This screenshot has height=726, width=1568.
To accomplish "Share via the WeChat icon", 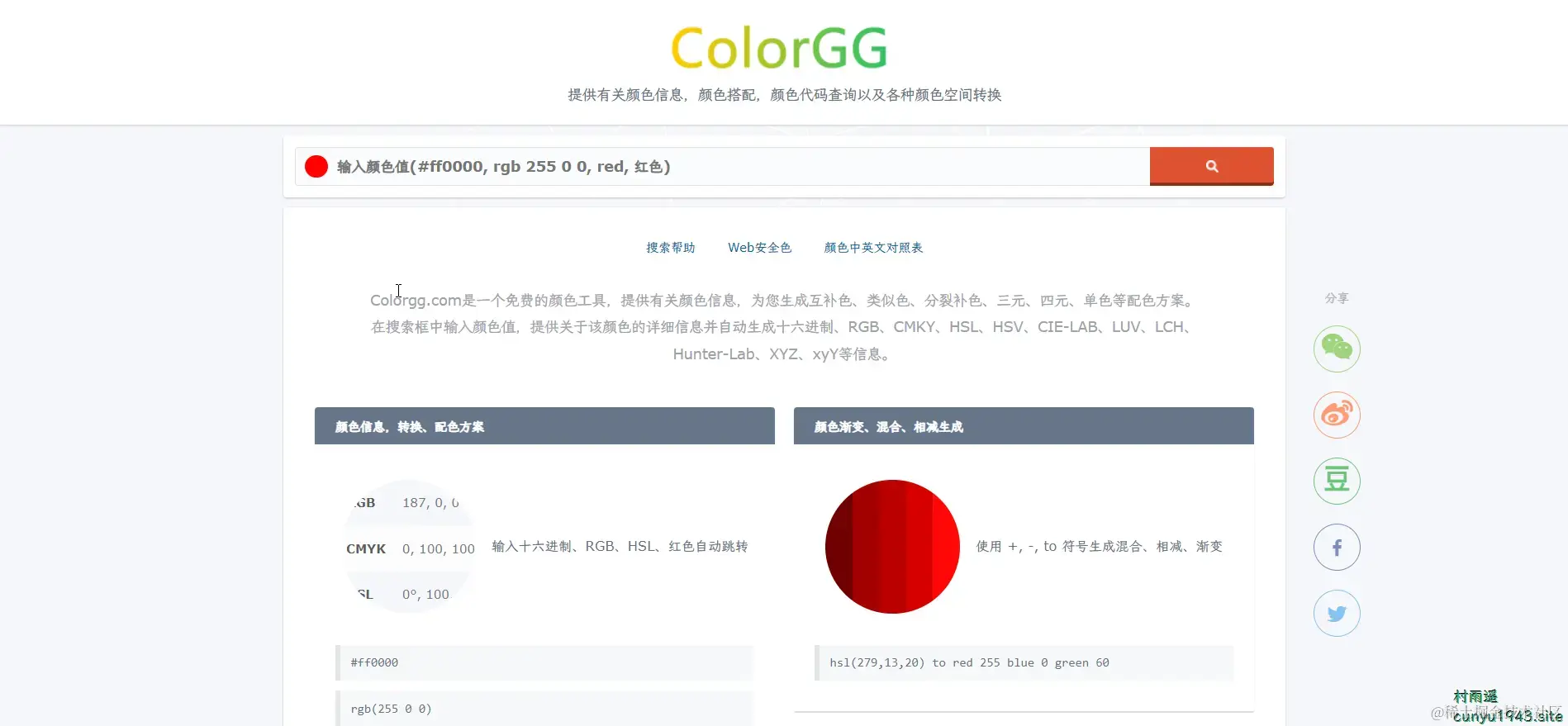I will tap(1337, 349).
